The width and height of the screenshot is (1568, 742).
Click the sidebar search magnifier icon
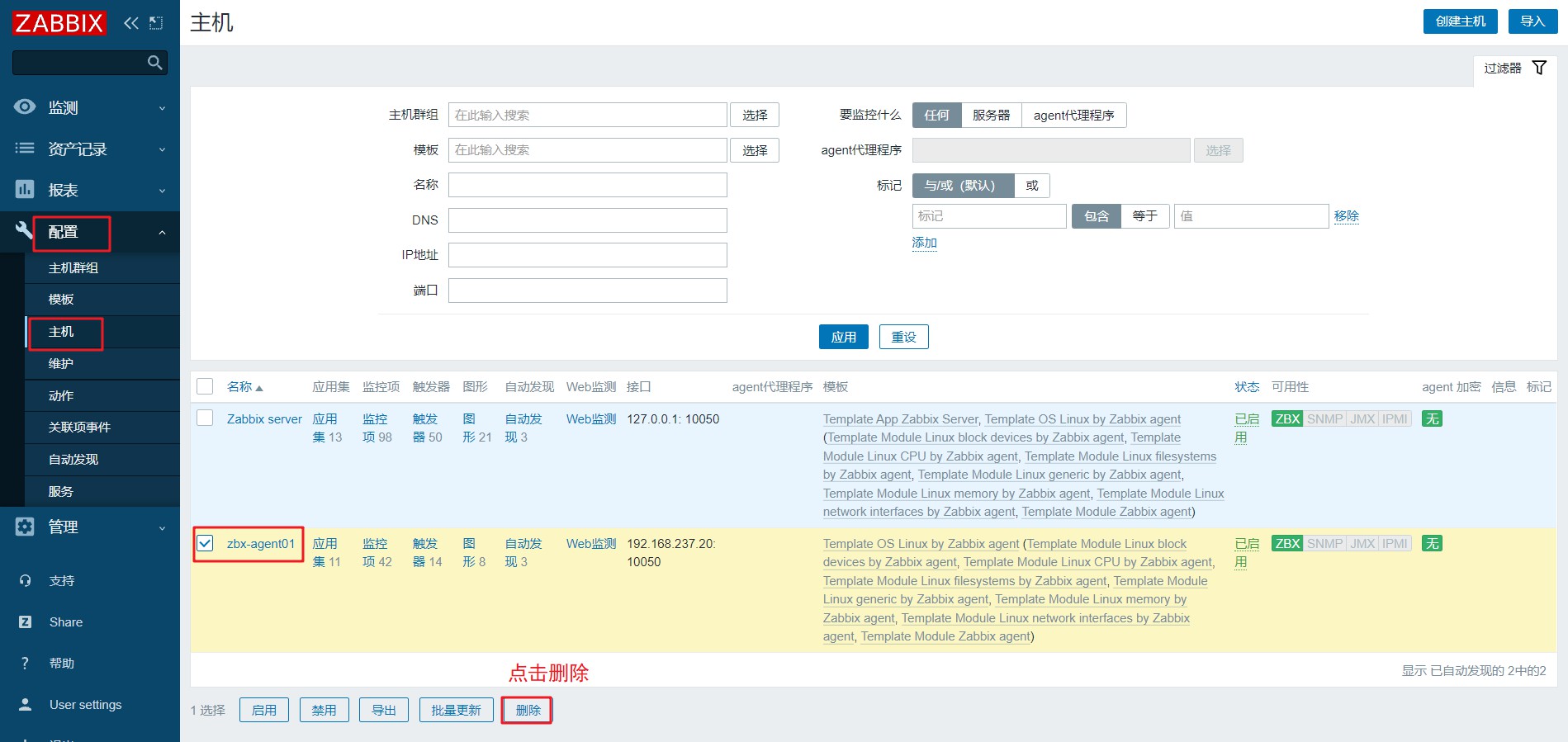tap(154, 63)
